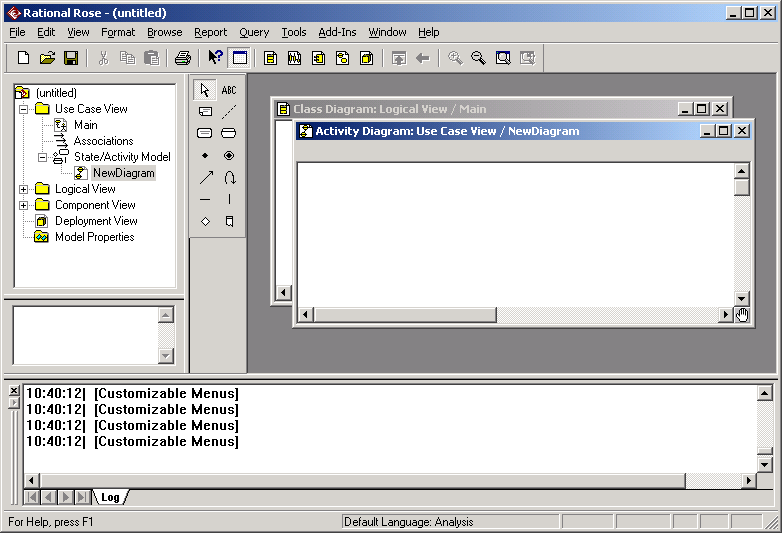Viewport: 782px width, 533px height.
Task: Open the Report menu
Action: 210,32
